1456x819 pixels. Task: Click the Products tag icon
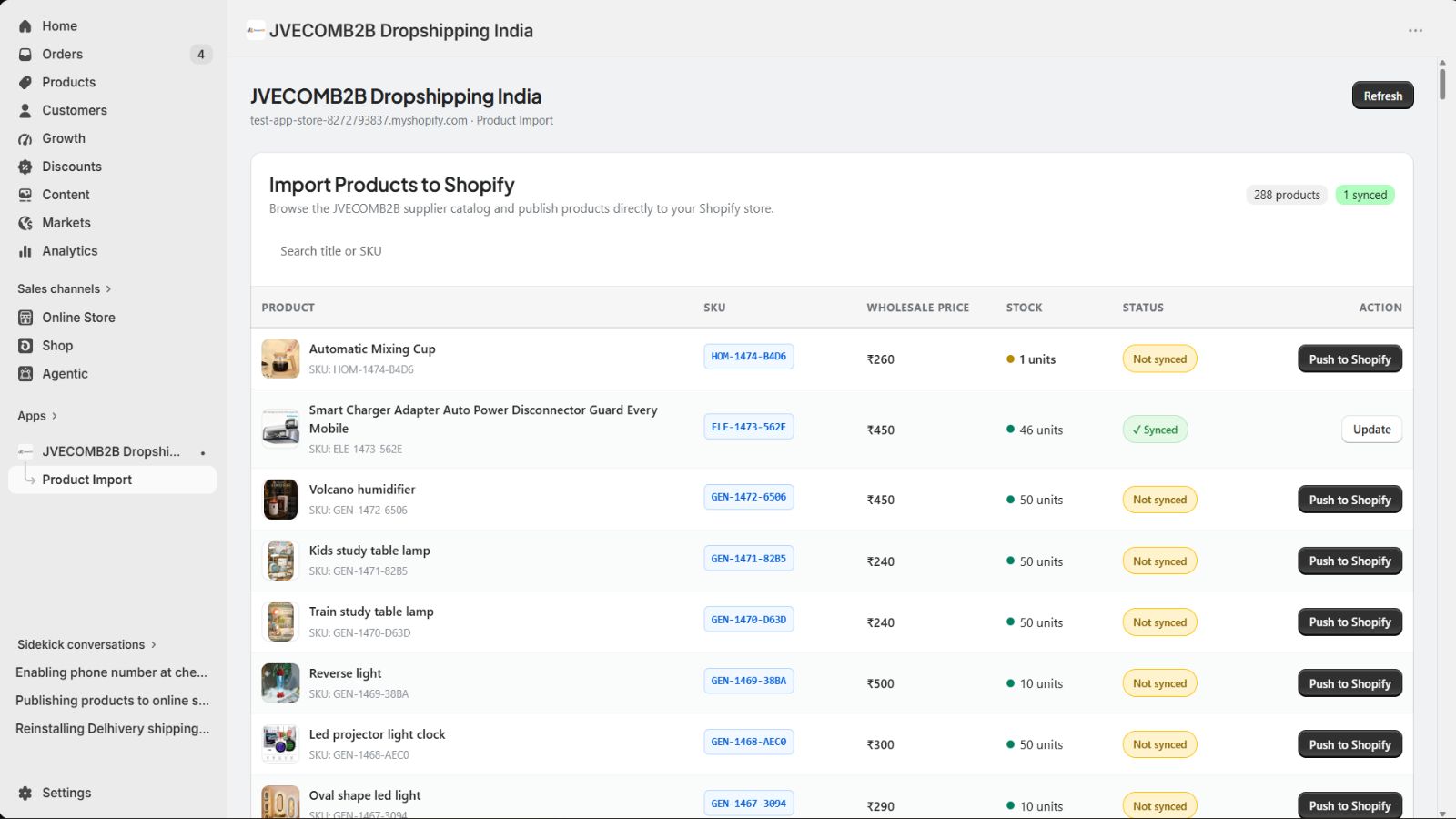(25, 83)
